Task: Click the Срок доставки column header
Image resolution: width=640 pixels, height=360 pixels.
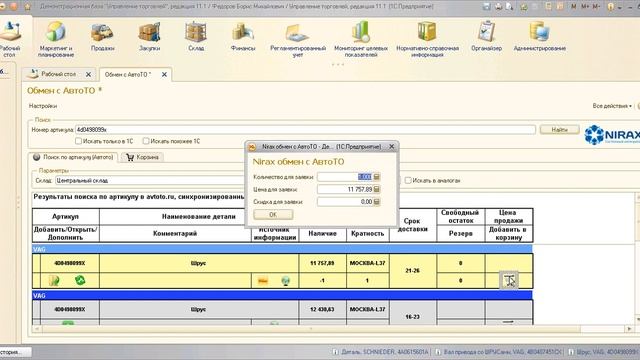Action: tap(413, 225)
